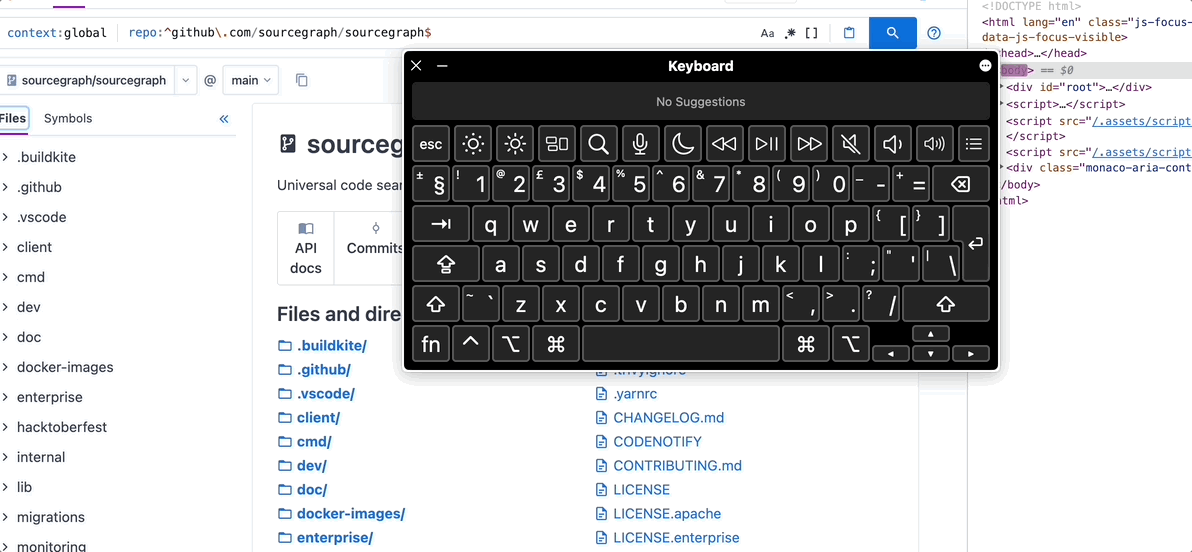Select enterprise in the file tree
Screen dimensions: 1192x552
(49, 397)
